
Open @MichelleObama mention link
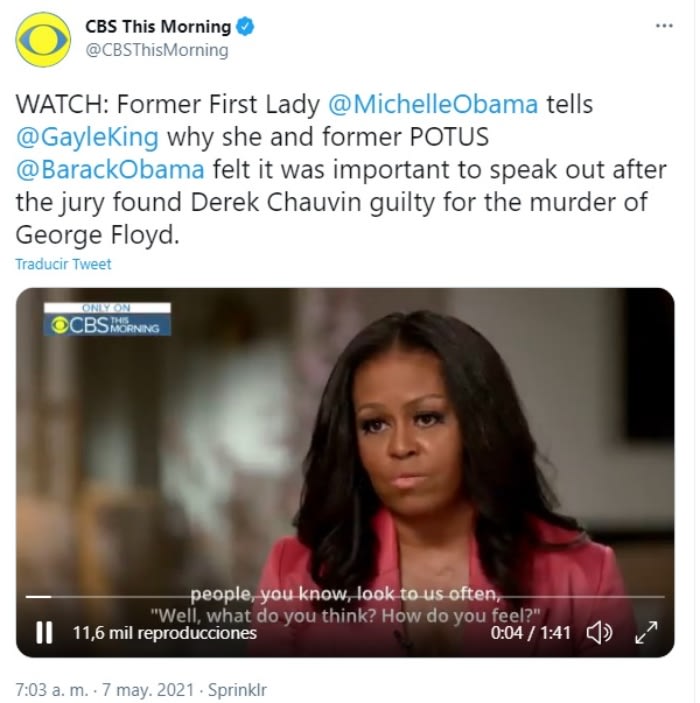[433, 104]
